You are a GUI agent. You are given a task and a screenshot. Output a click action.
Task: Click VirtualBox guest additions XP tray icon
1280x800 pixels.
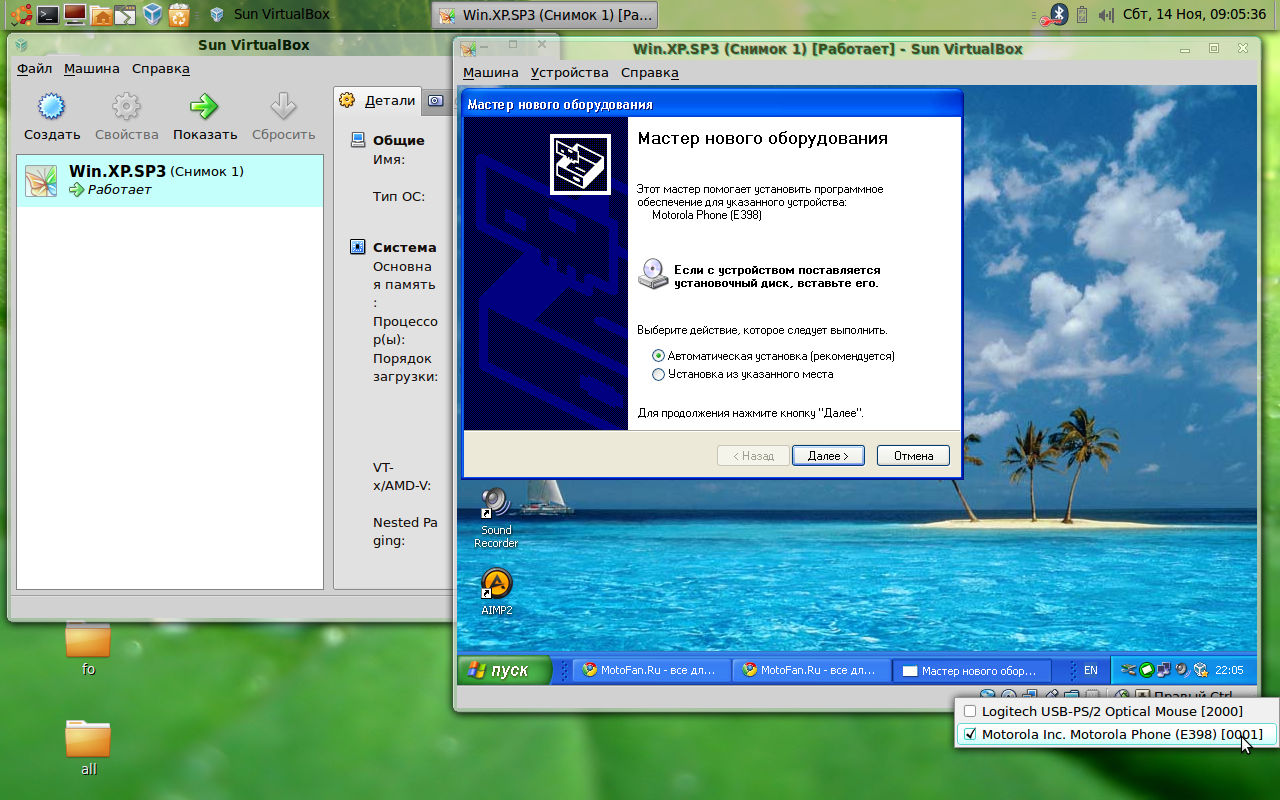pos(1200,670)
